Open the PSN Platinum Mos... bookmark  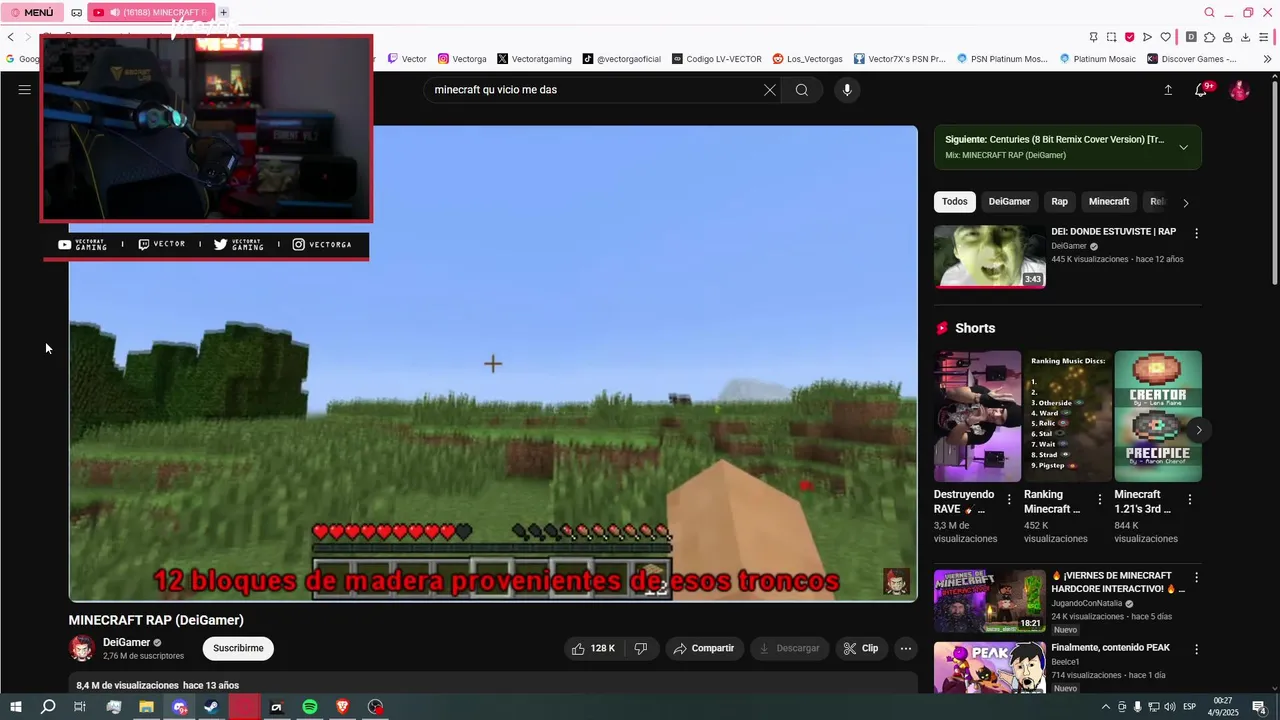point(1002,59)
